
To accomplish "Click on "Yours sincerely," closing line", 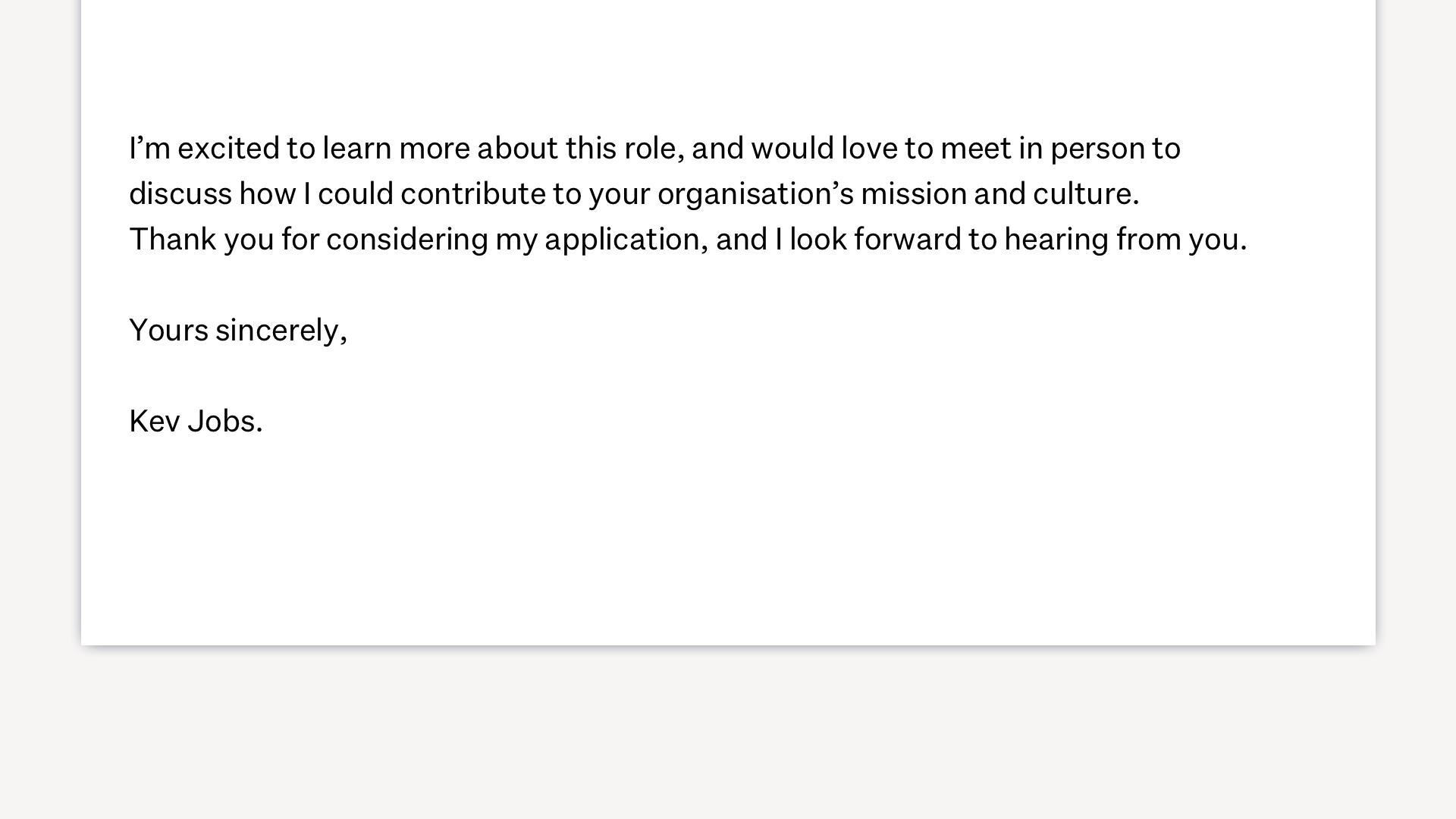I will [238, 331].
